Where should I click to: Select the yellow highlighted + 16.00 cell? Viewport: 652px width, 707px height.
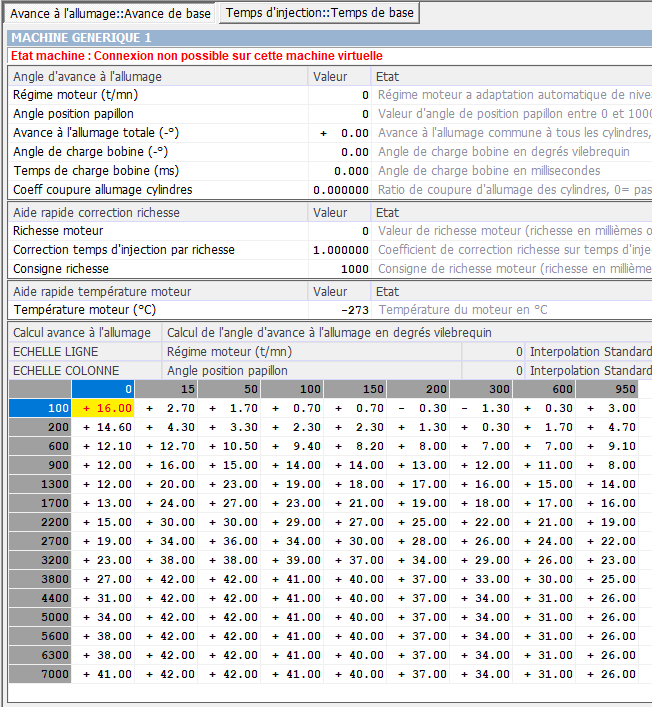[x=105, y=408]
